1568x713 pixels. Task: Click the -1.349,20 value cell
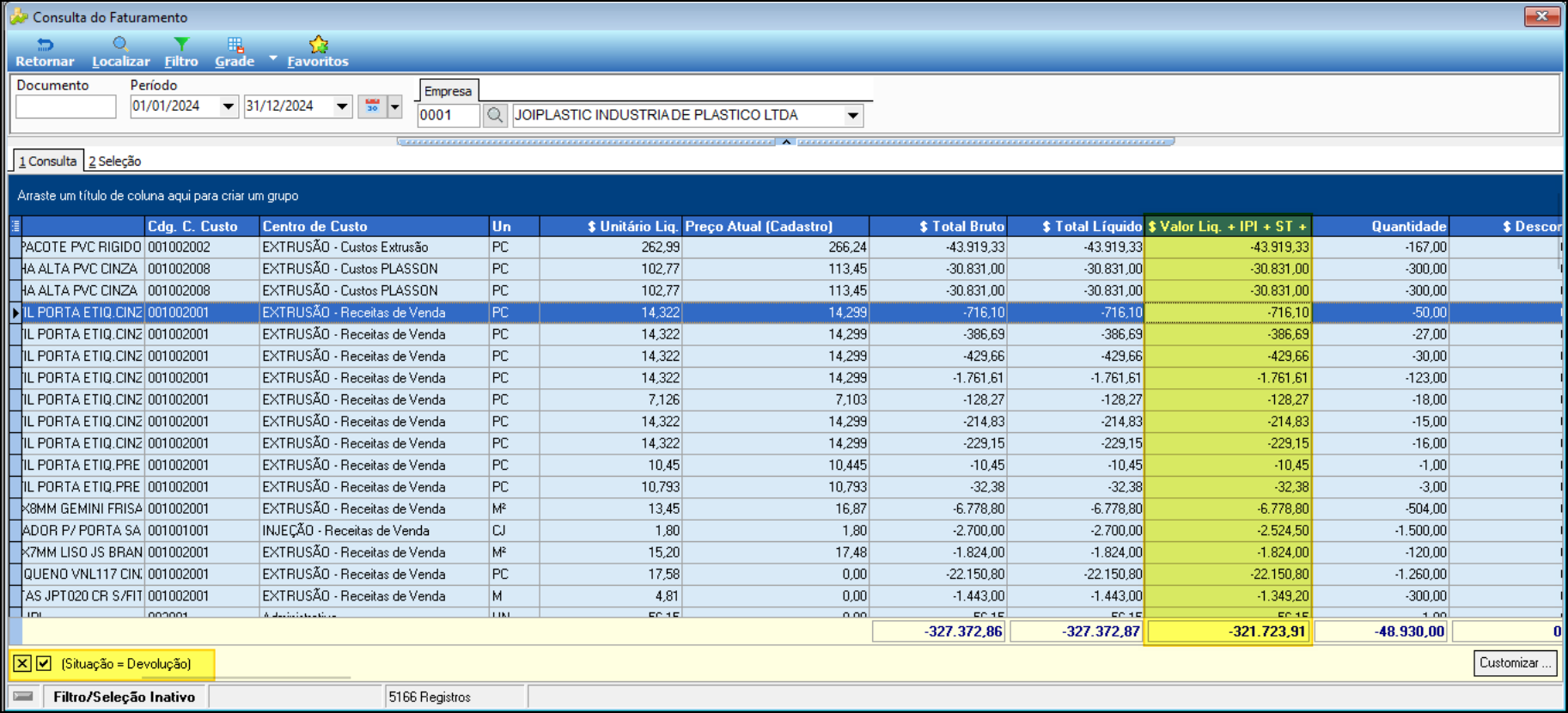coord(1228,596)
